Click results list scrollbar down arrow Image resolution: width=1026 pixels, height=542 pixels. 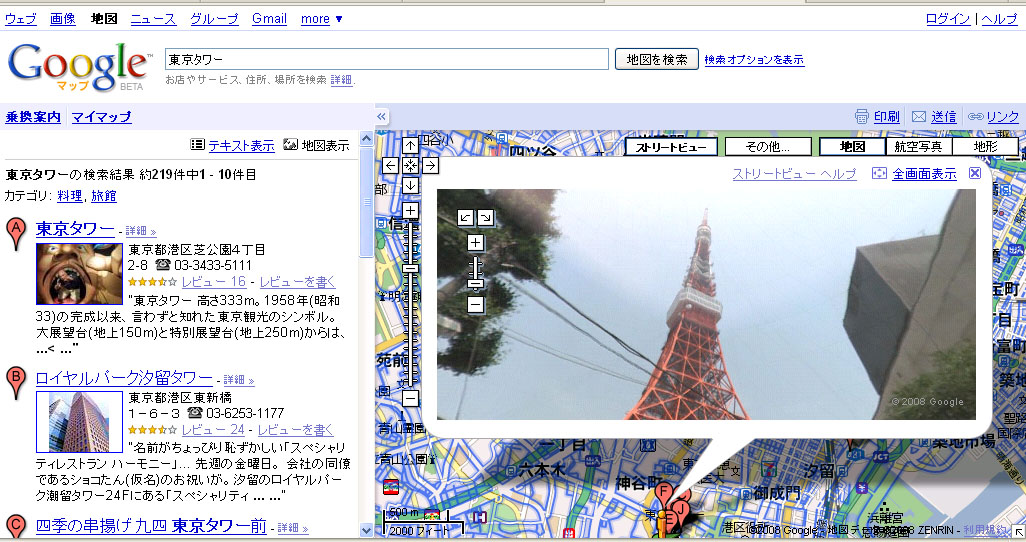coord(366,530)
